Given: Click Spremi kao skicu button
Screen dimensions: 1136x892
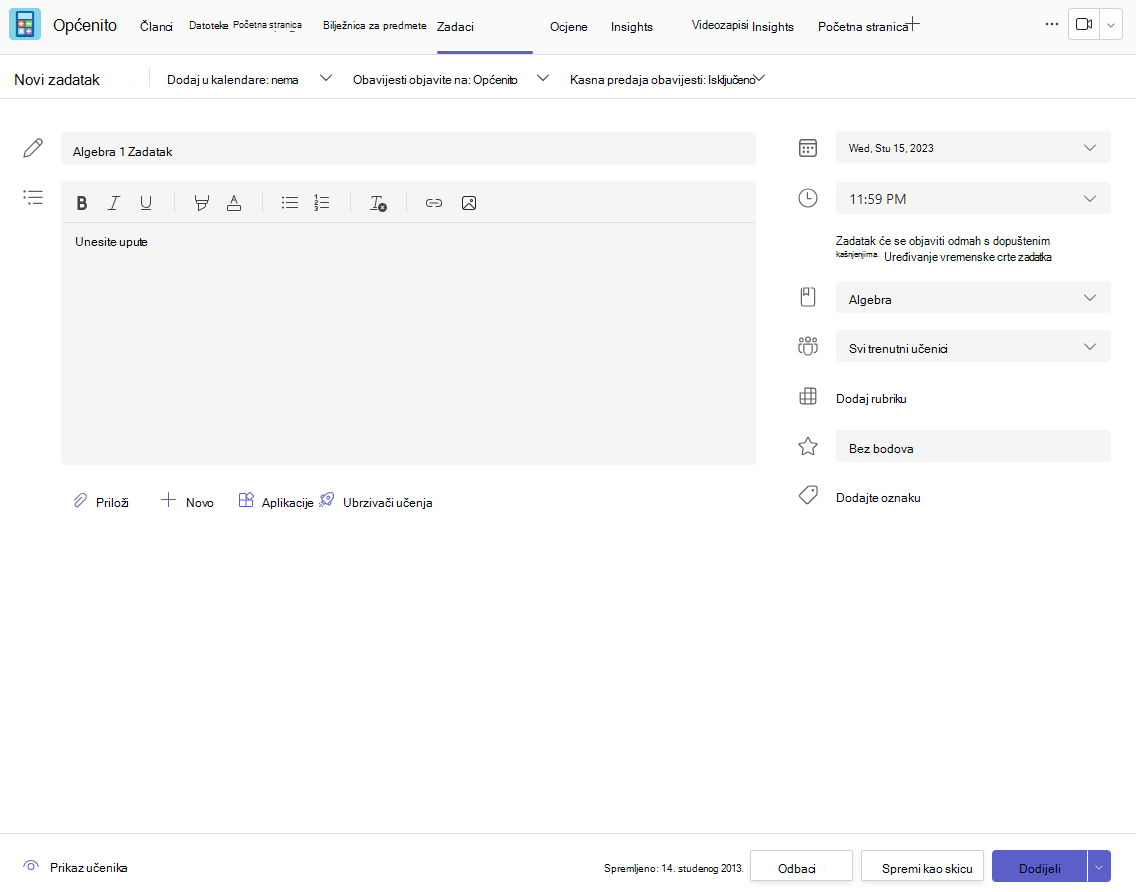Looking at the screenshot, I should 922,867.
